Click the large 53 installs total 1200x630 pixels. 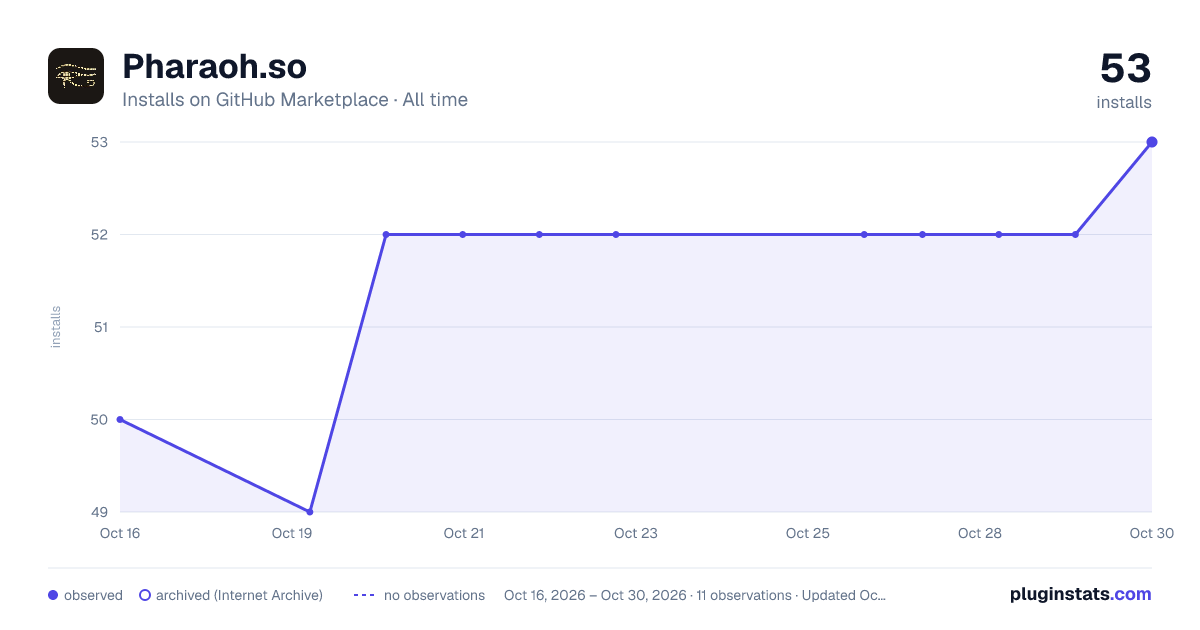[1126, 69]
